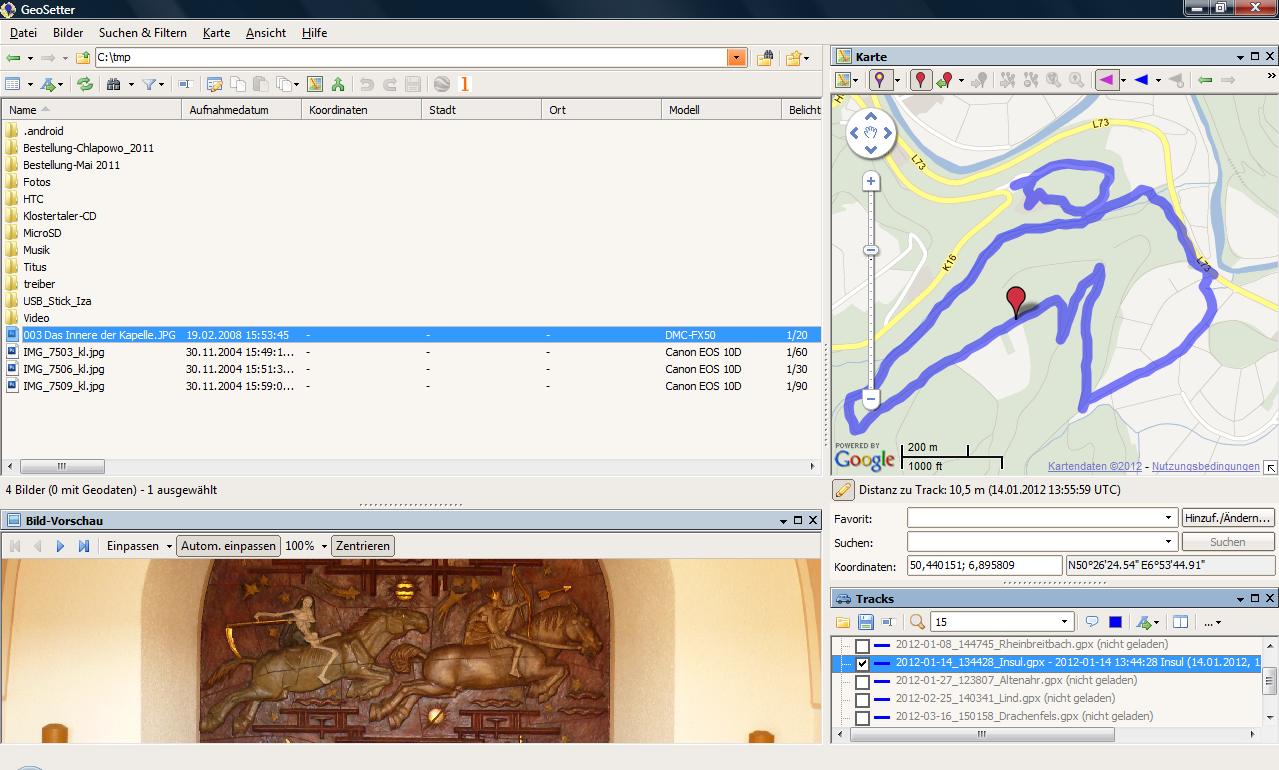Screen dimensions: 1279x770
Task: Sort by the Aufnahmedatum column header
Action: (x=241, y=110)
